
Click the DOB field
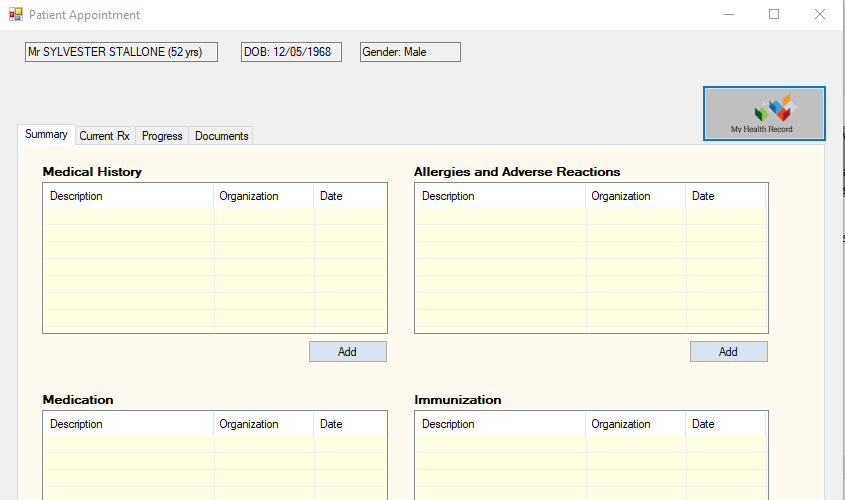click(x=291, y=52)
